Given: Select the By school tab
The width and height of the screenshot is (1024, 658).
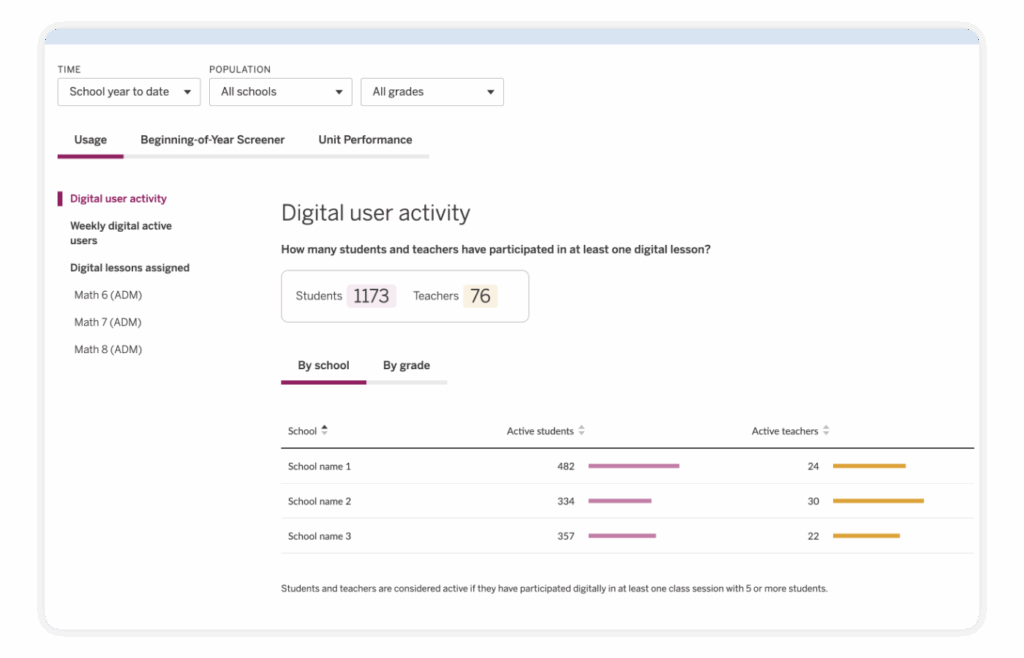Looking at the screenshot, I should [x=323, y=366].
